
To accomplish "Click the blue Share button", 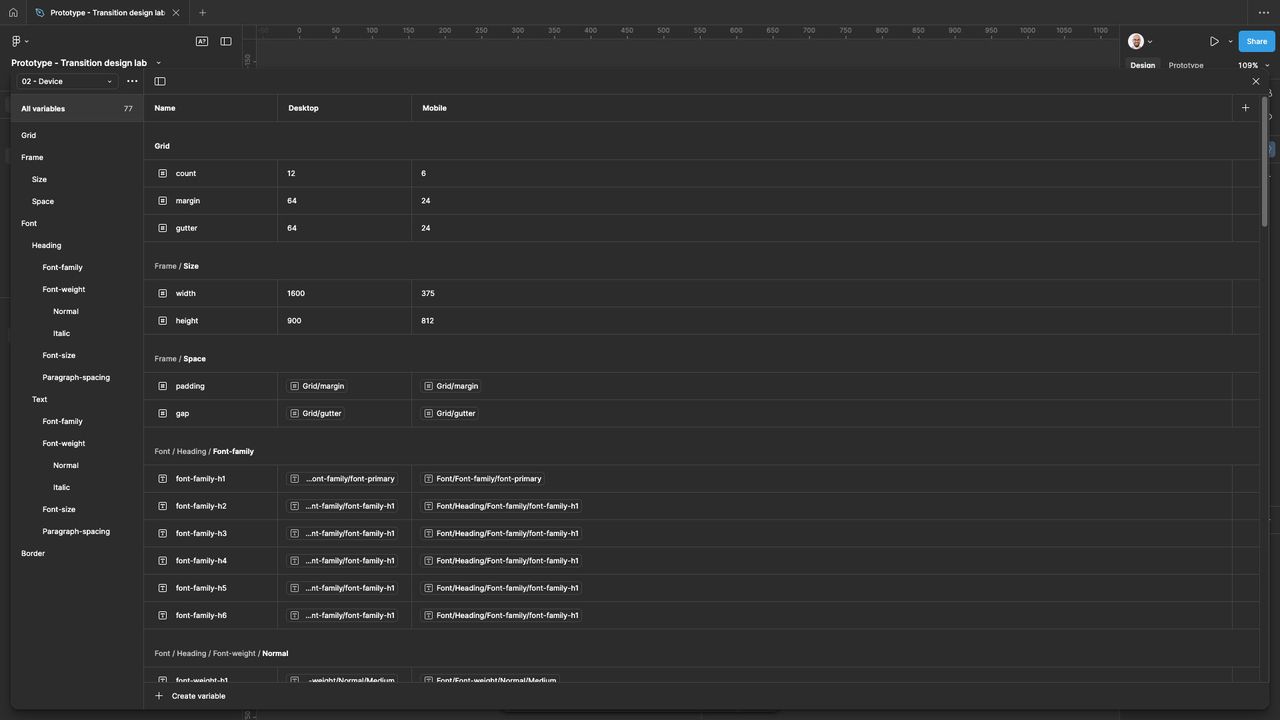I will coord(1256,41).
